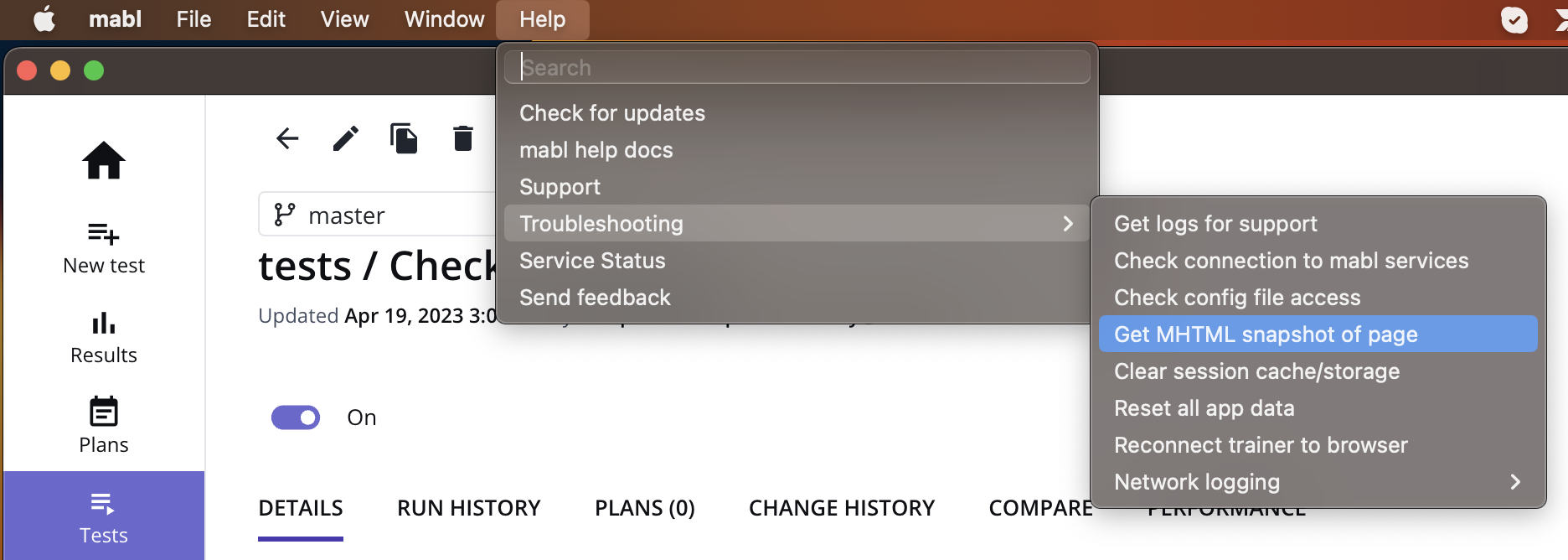Open the Troubleshooting submenu
Viewport: 1568px width, 560px height.
pyautogui.click(x=796, y=224)
